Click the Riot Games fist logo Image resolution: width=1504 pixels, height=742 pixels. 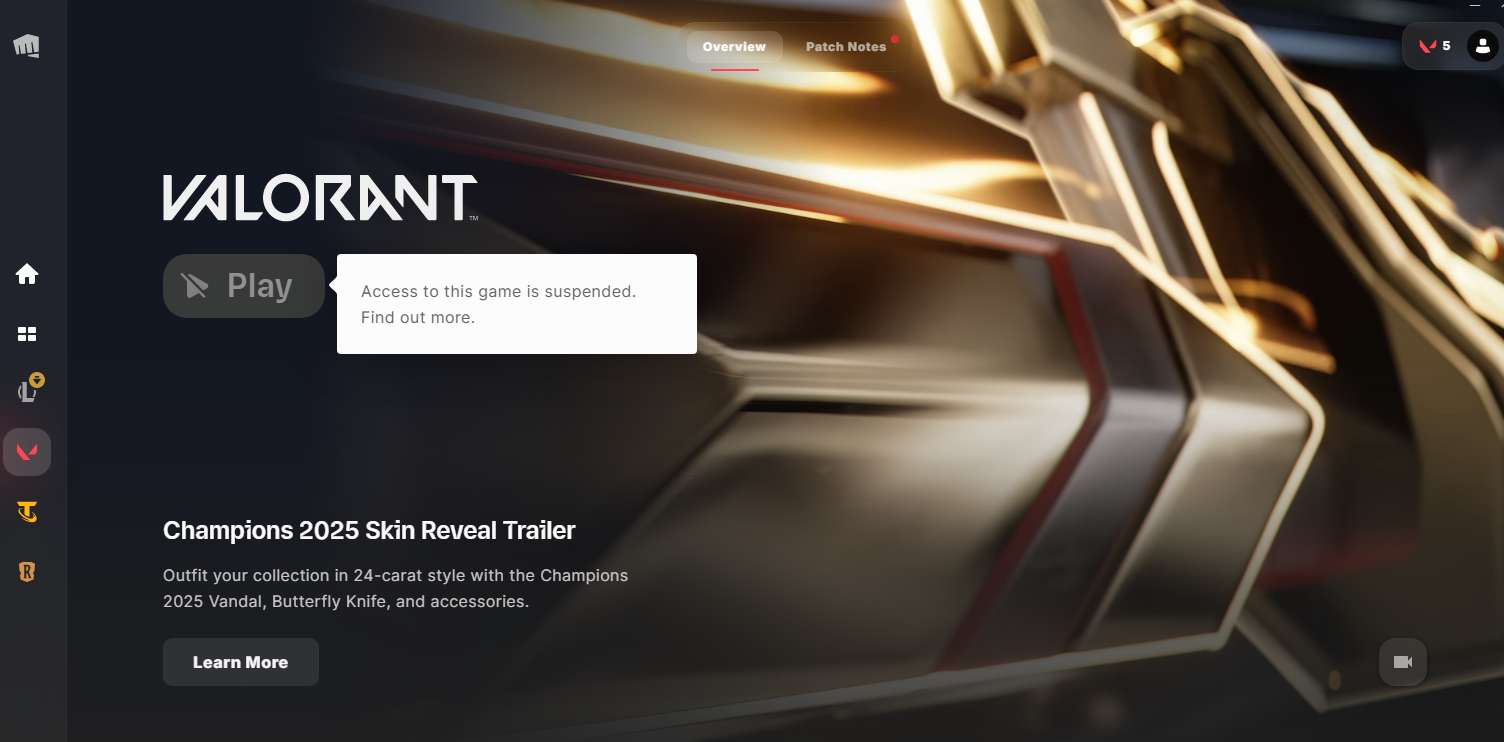point(26,46)
